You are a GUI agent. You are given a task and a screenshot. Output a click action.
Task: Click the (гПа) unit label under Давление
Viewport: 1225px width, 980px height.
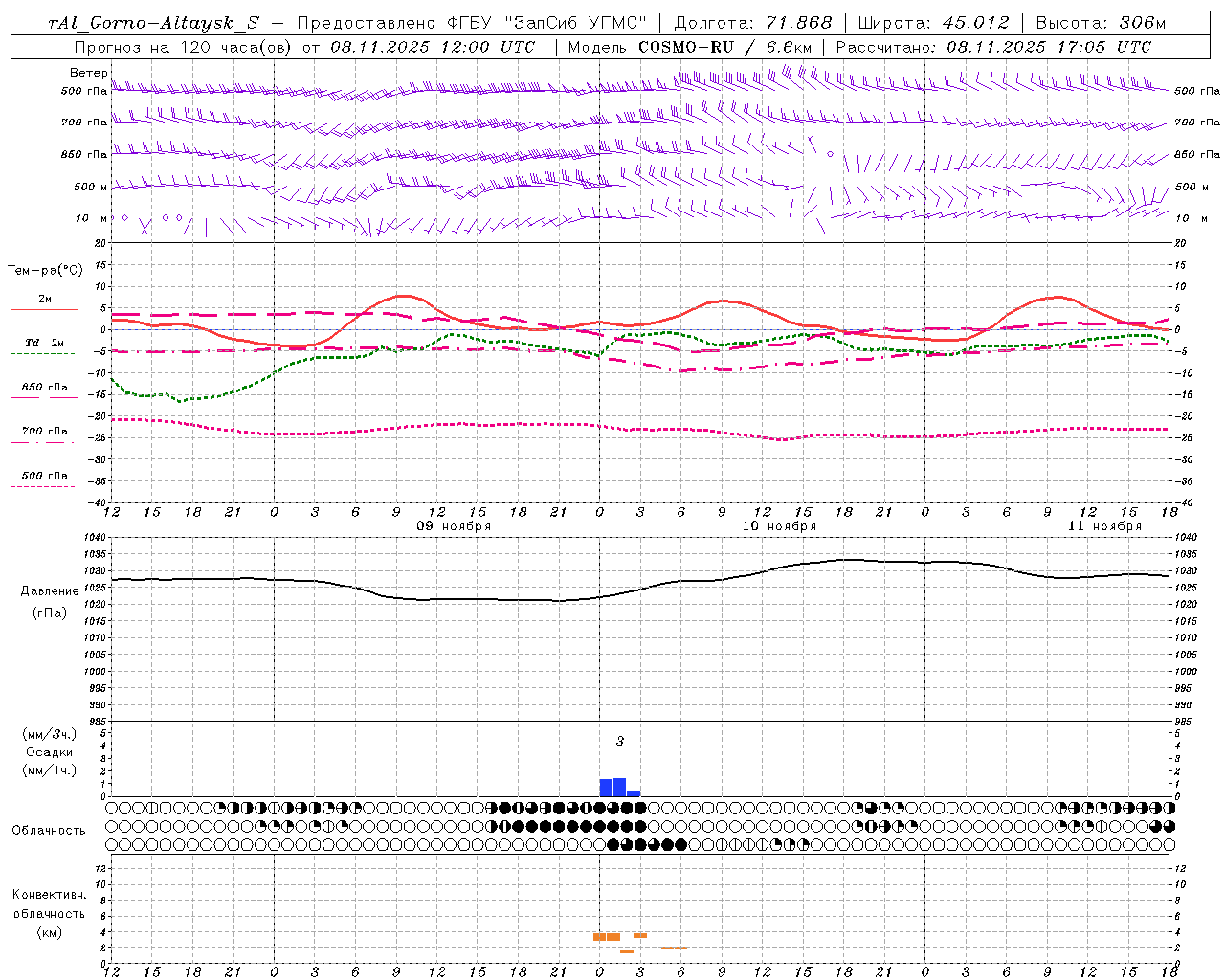[50, 613]
